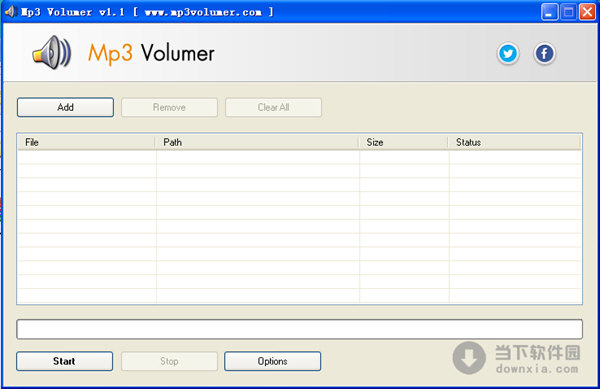
Task: Open the Facebook link icon
Action: [x=544, y=53]
